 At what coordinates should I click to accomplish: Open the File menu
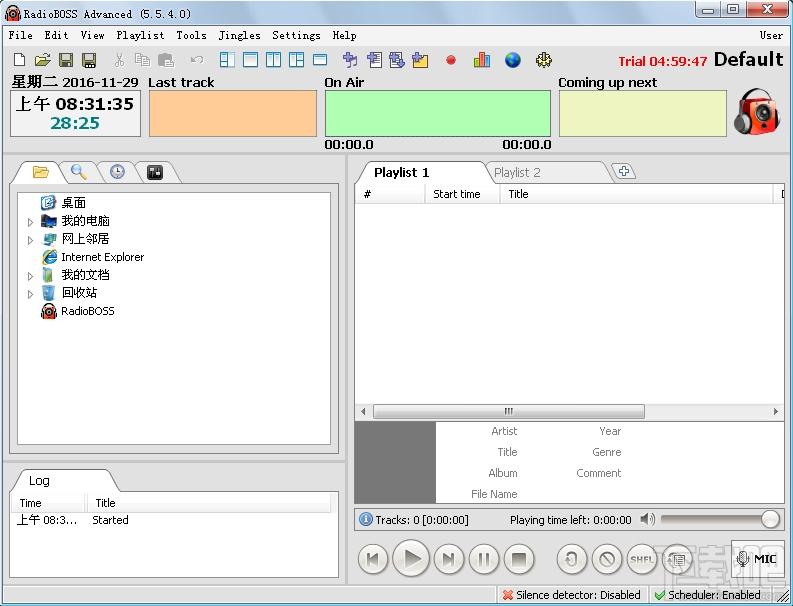click(21, 35)
